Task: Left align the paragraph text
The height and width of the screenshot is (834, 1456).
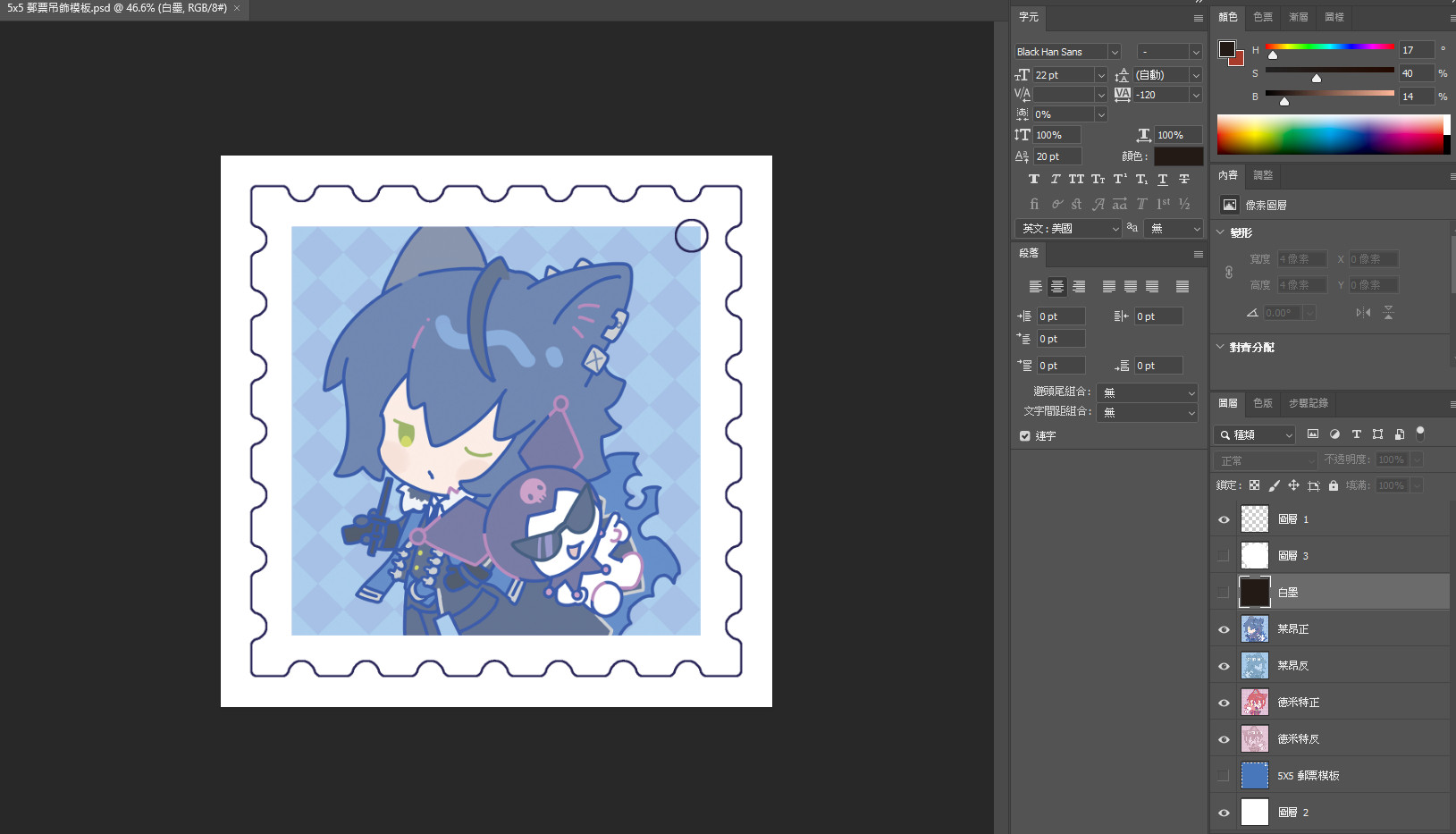Action: [1035, 287]
